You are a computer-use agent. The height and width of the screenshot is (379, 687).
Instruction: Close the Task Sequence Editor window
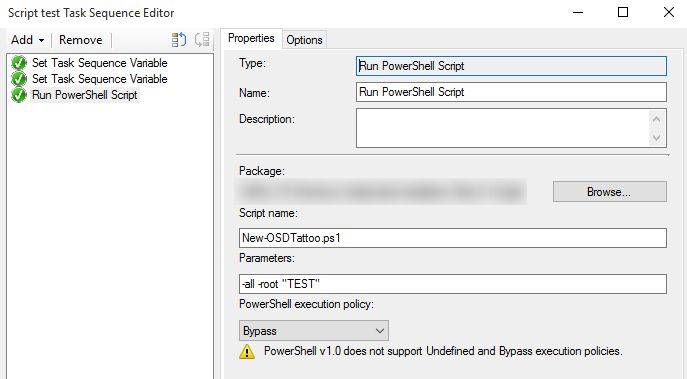(x=669, y=12)
